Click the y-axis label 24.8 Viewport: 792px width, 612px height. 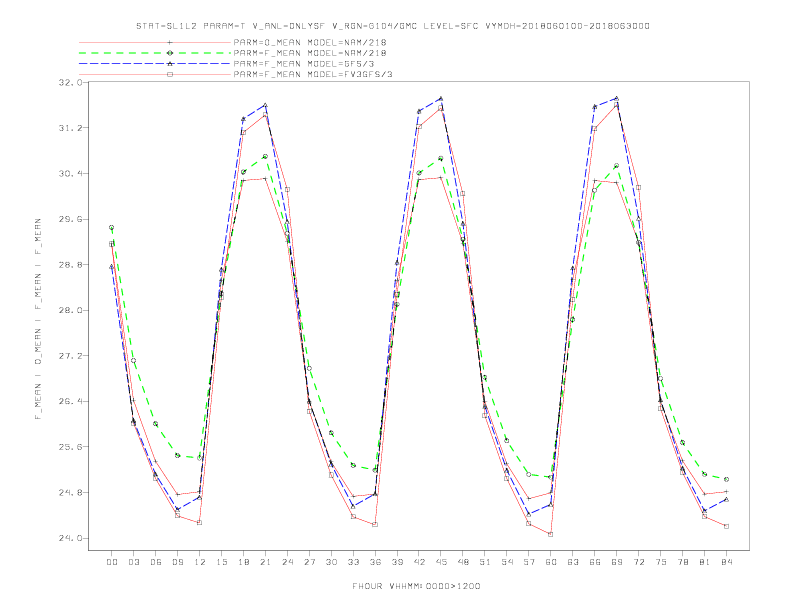pyautogui.click(x=70, y=492)
